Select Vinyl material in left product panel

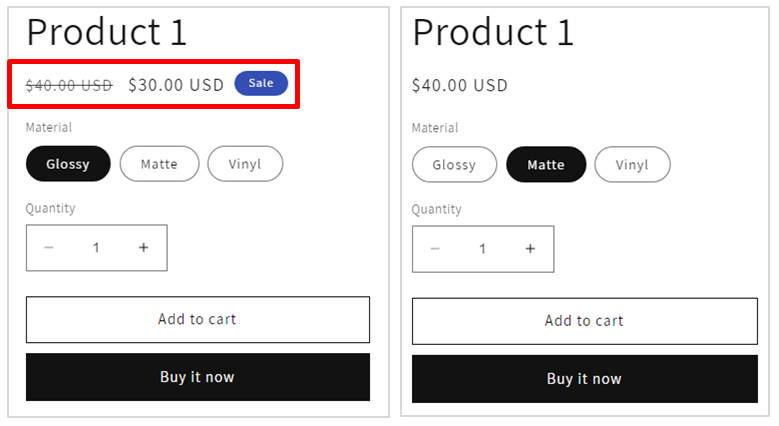245,164
